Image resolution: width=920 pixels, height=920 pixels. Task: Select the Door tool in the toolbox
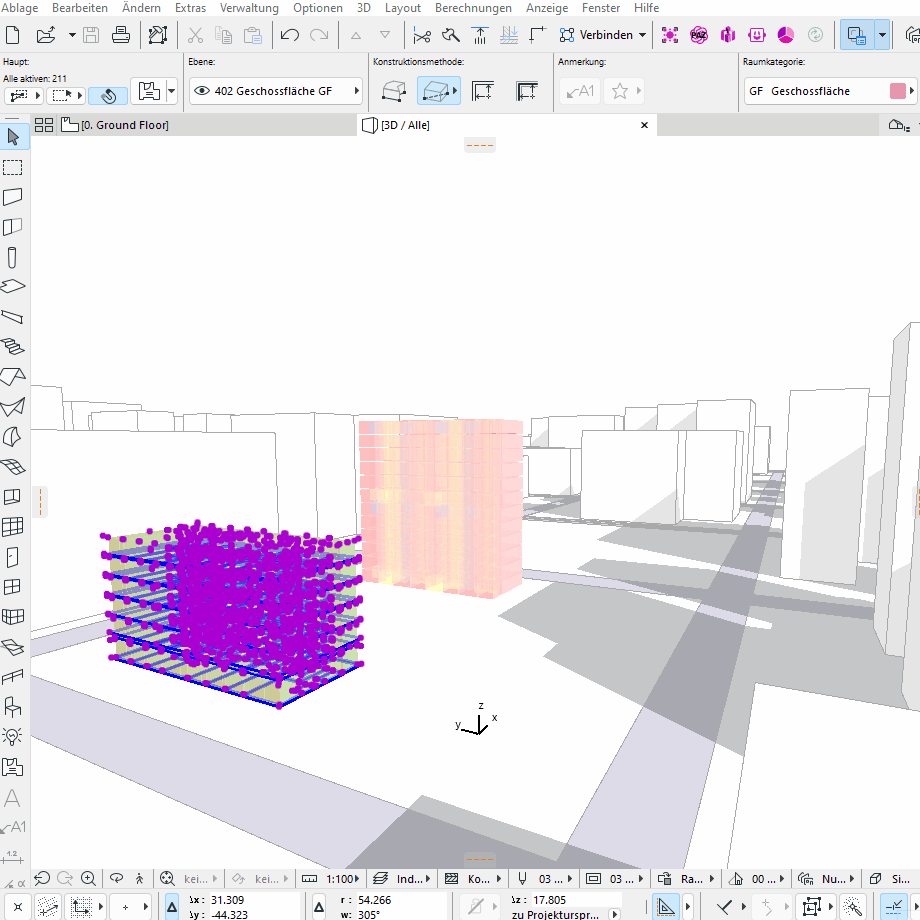click(x=13, y=556)
